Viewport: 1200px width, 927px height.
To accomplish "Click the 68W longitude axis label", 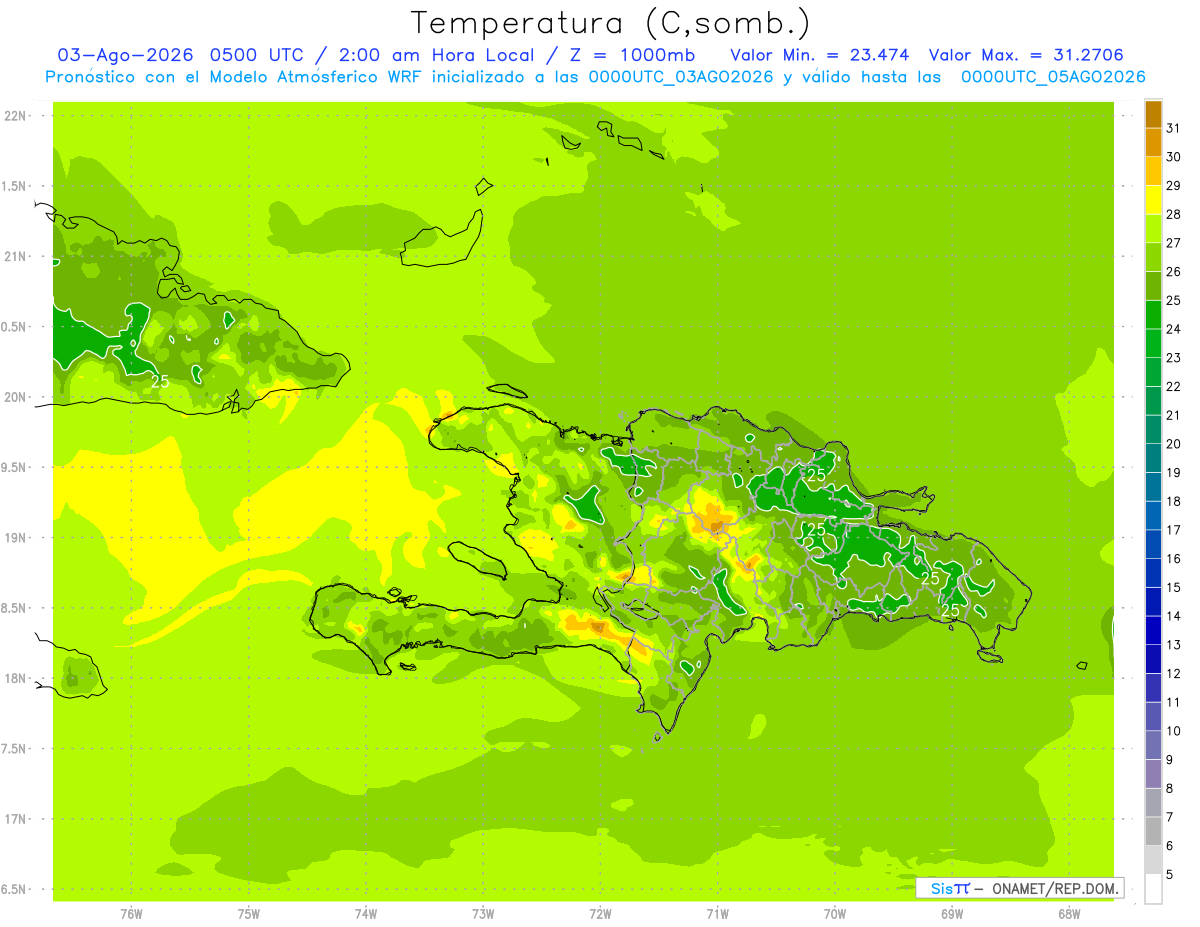I will [x=1069, y=914].
